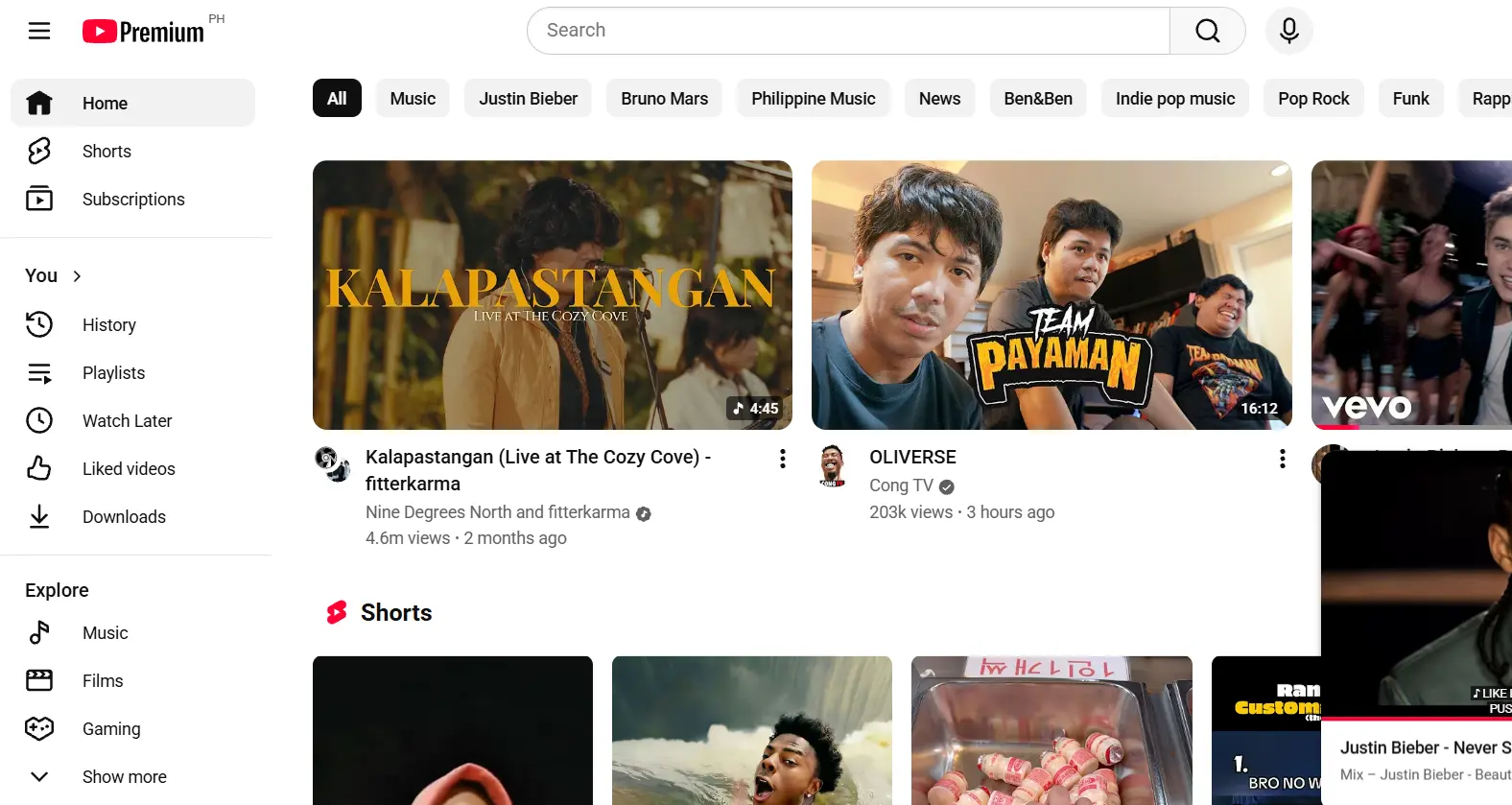Select the Indie pop music chip
1512x805 pixels.
click(1175, 98)
